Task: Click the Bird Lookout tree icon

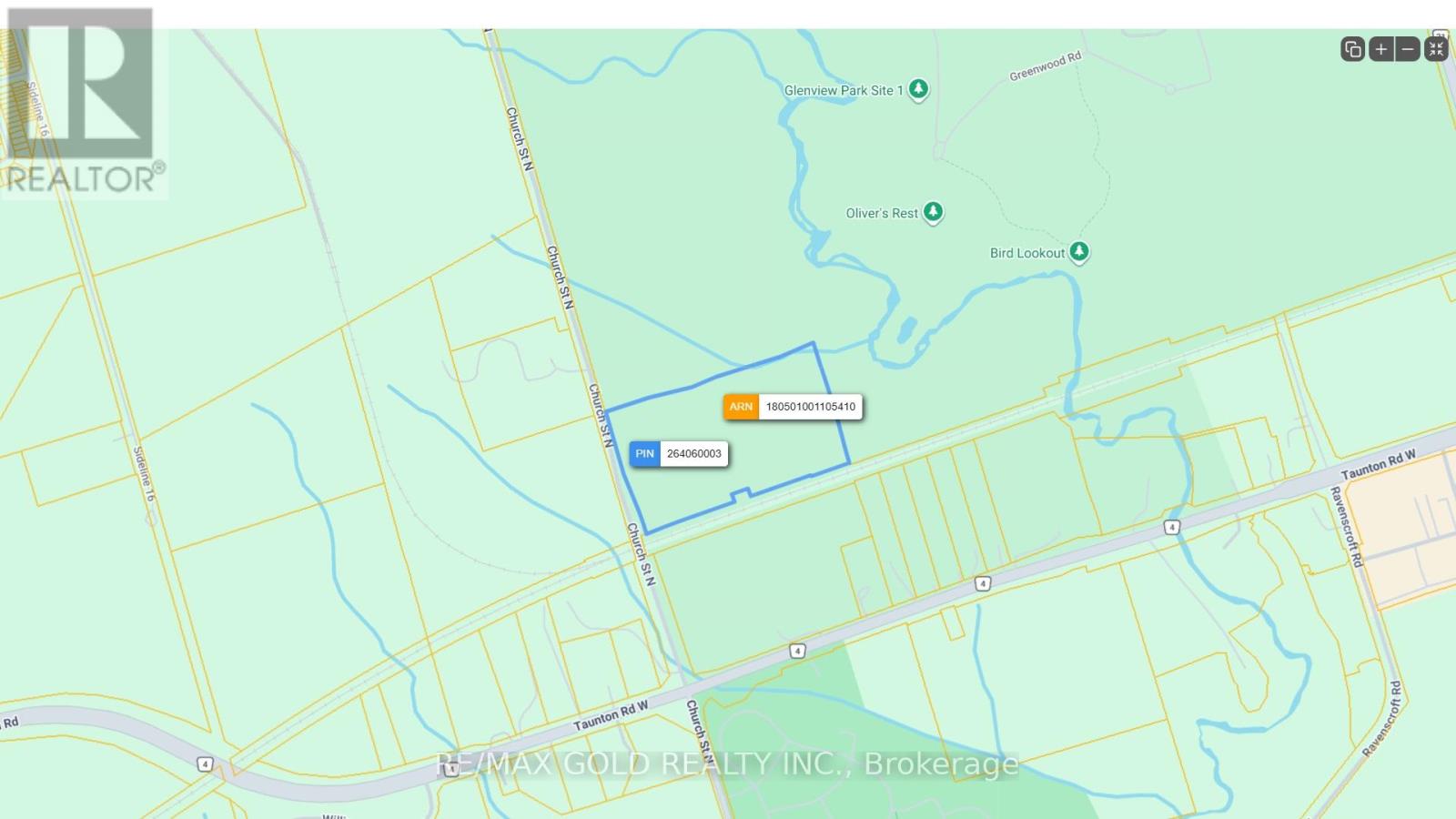Action: click(x=1079, y=251)
